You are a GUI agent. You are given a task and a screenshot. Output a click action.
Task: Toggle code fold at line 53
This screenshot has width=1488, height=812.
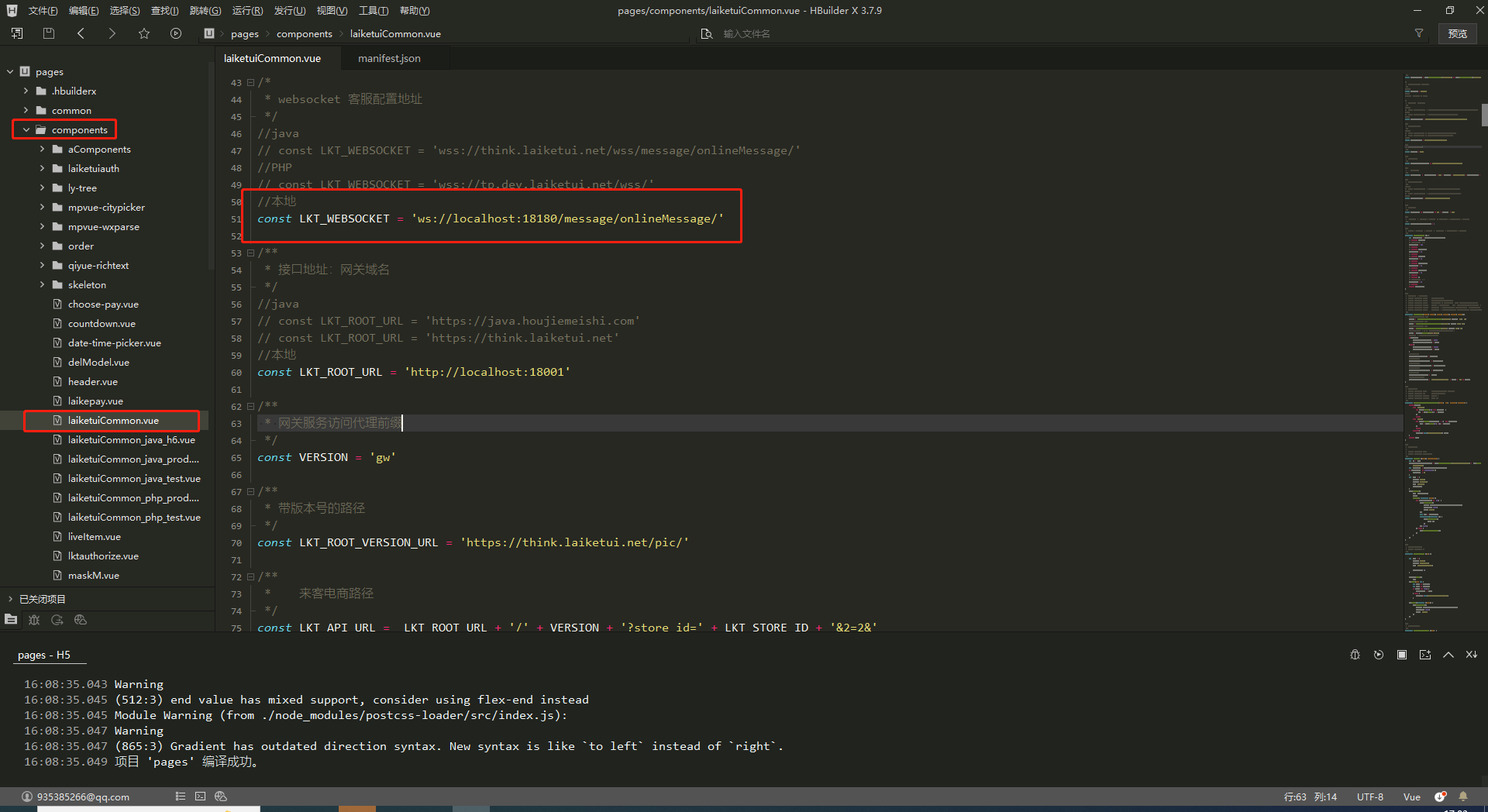[x=250, y=253]
